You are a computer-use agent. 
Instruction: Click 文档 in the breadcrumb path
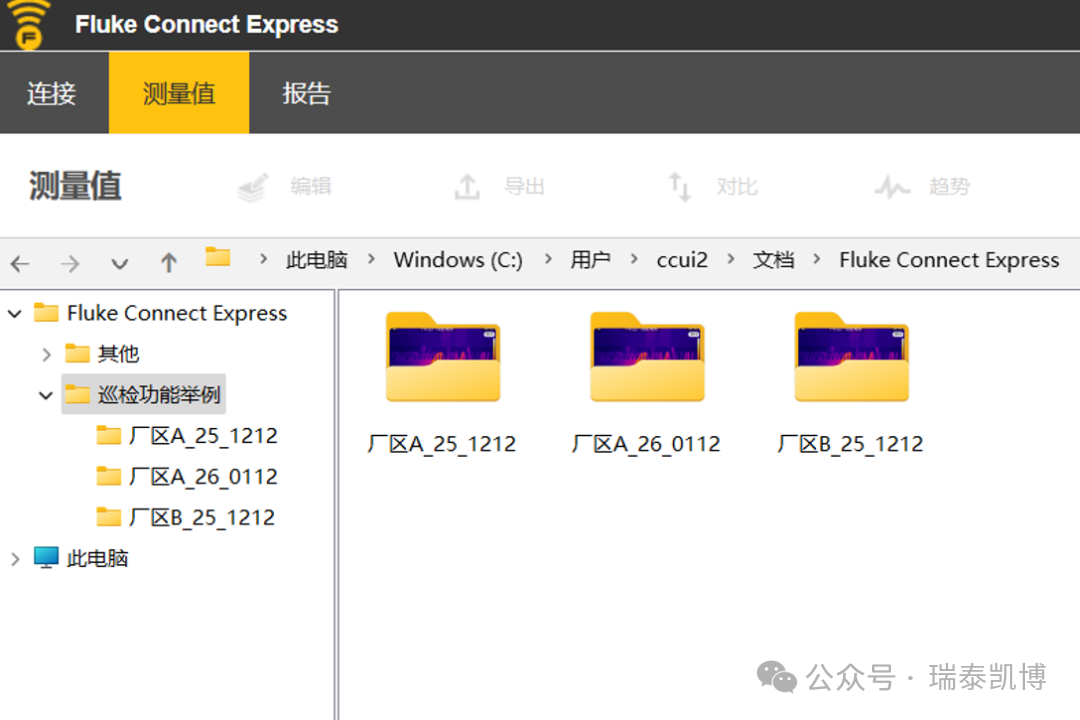click(773, 260)
